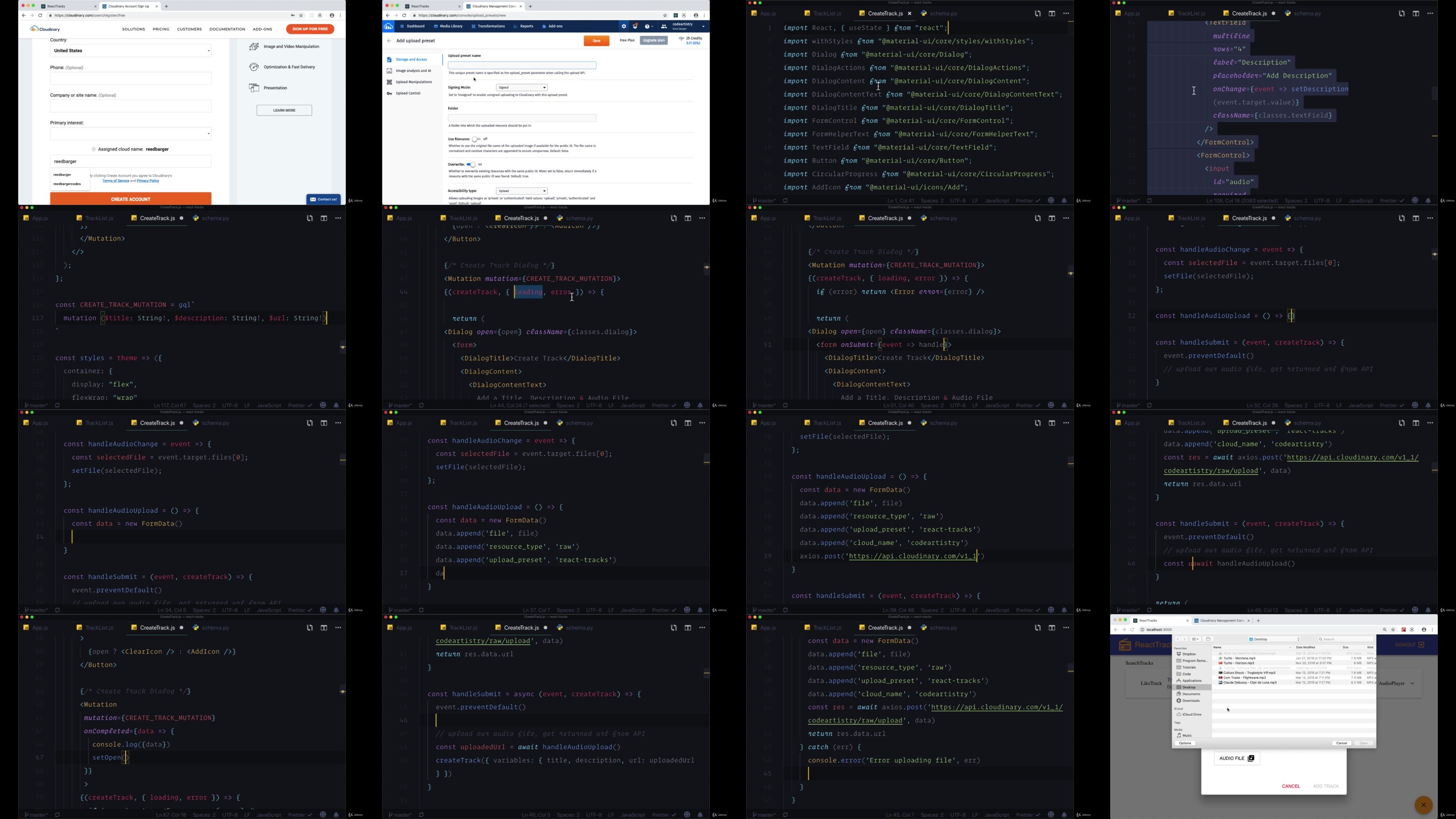Click the Cloudinary logo on signup page

coord(45,30)
